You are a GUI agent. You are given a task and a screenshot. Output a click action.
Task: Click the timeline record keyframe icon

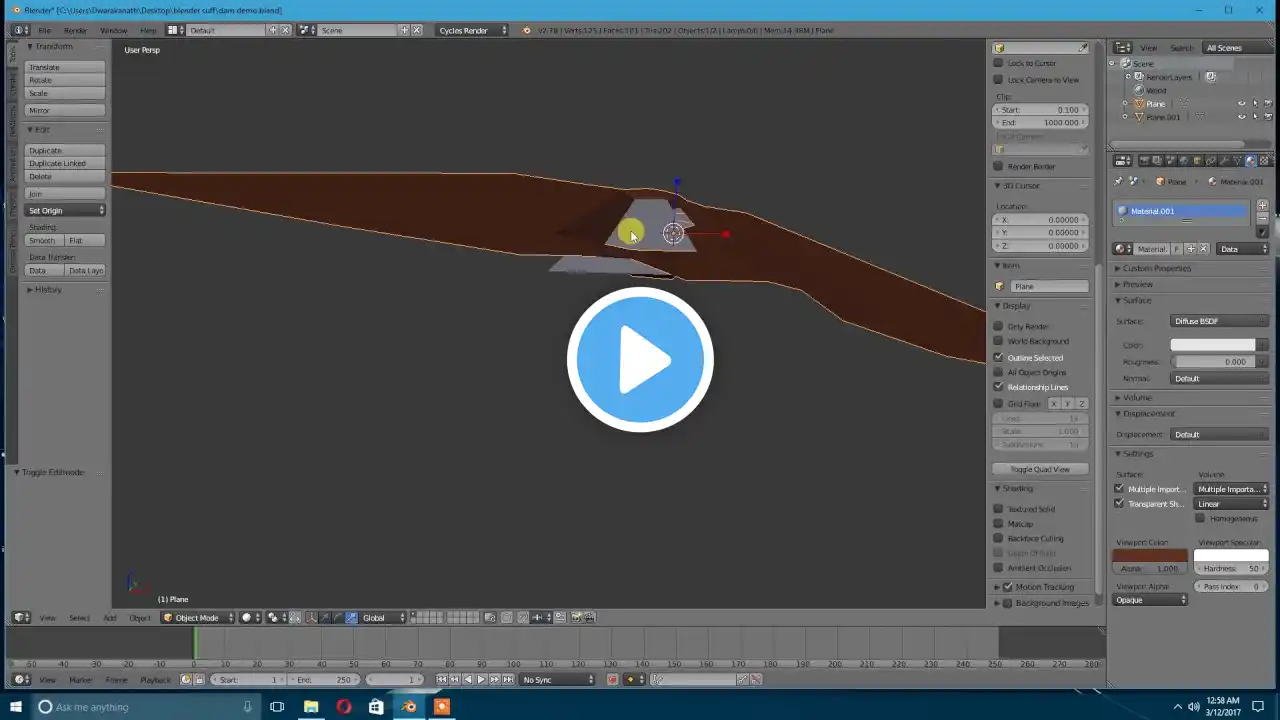tap(612, 680)
